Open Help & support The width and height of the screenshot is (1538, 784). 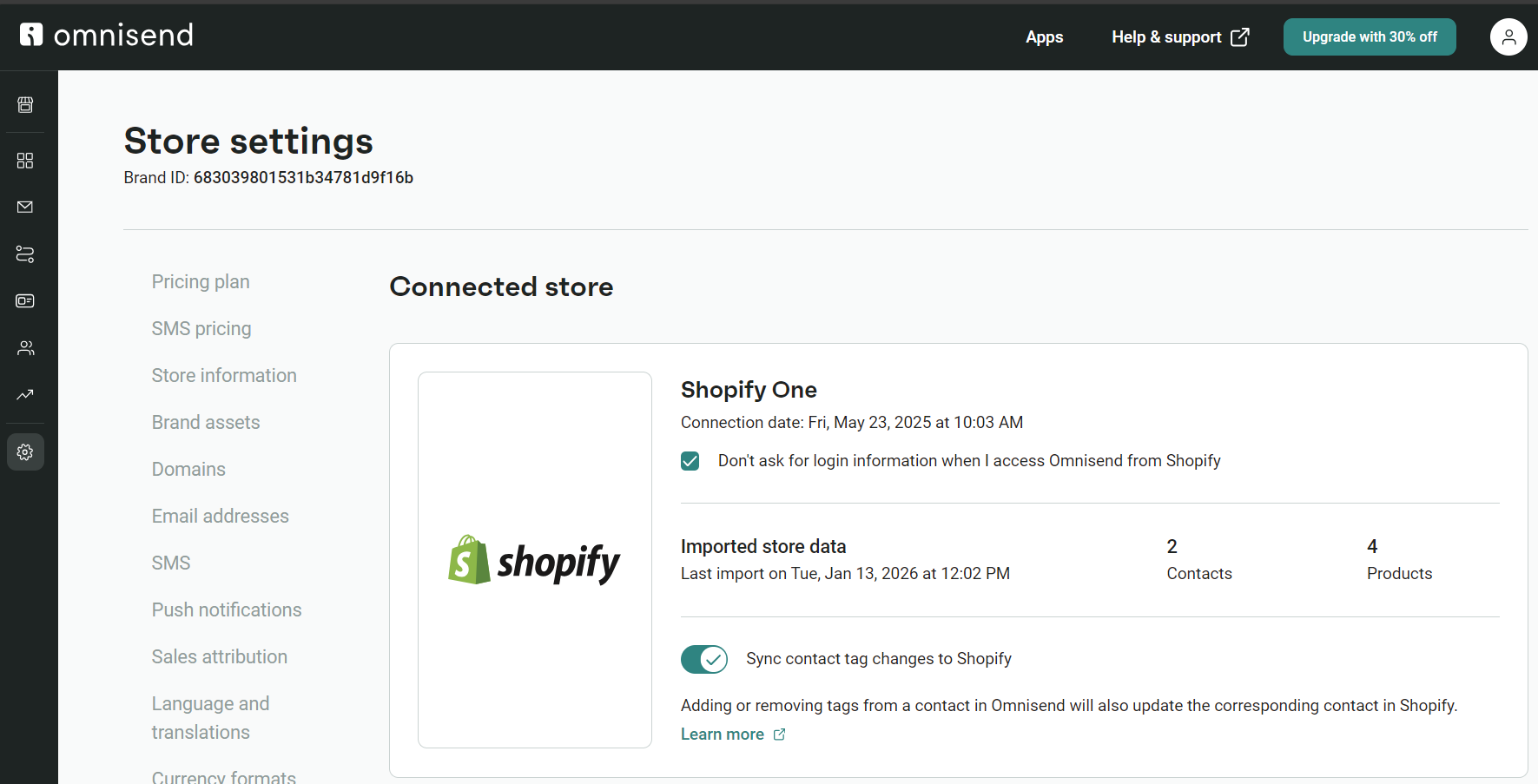pyautogui.click(x=1167, y=36)
